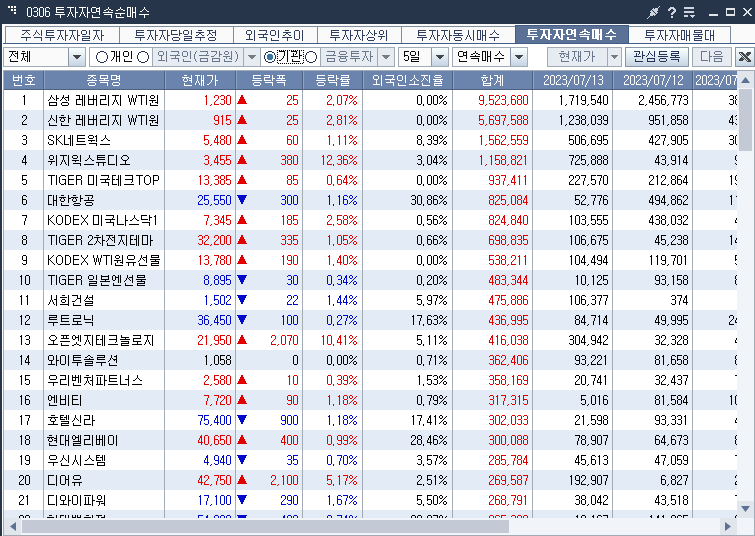The width and height of the screenshot is (755, 536).
Task: Click the horizontal scrollbar thumb
Action: coord(265,526)
